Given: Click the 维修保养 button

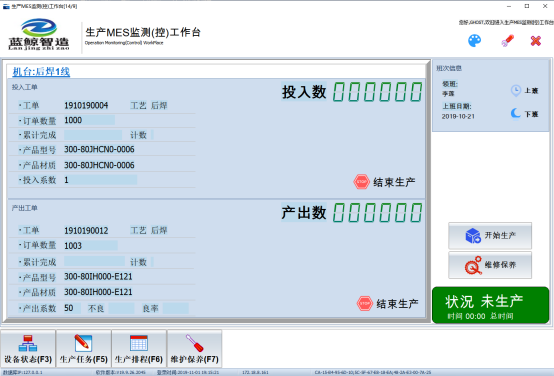Looking at the screenshot, I should 490,265.
